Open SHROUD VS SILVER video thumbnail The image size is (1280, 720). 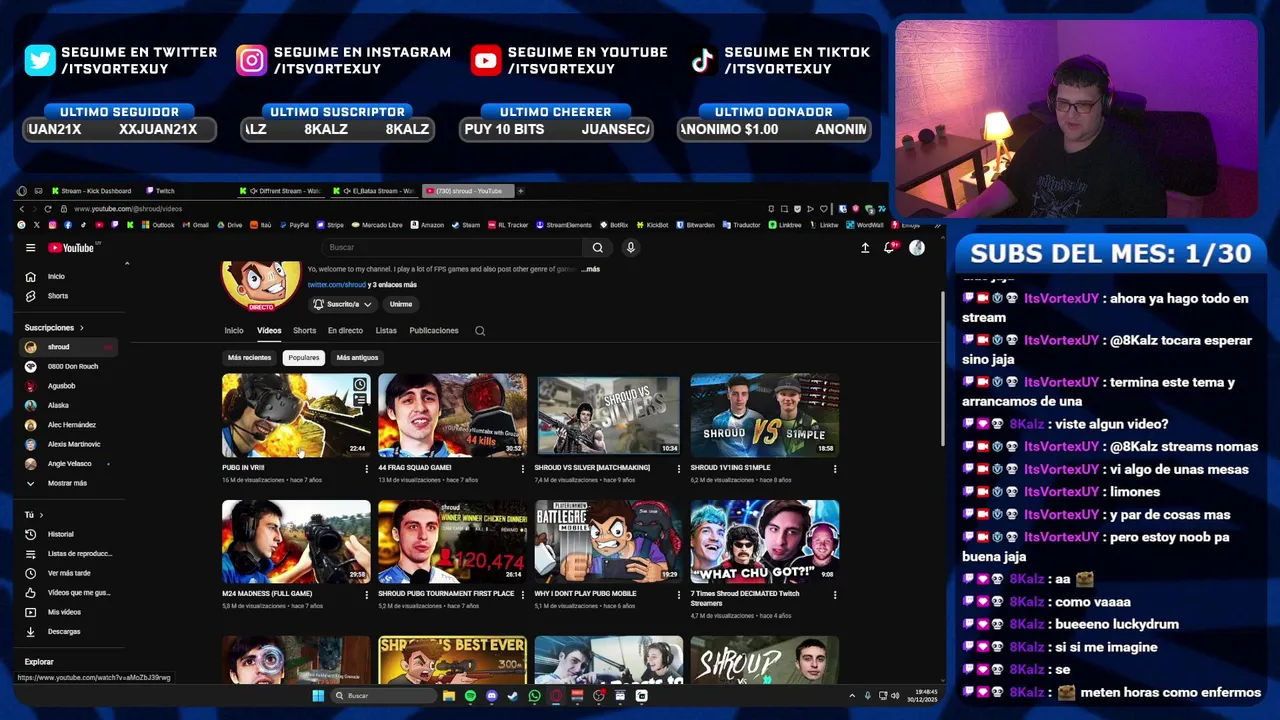608,415
